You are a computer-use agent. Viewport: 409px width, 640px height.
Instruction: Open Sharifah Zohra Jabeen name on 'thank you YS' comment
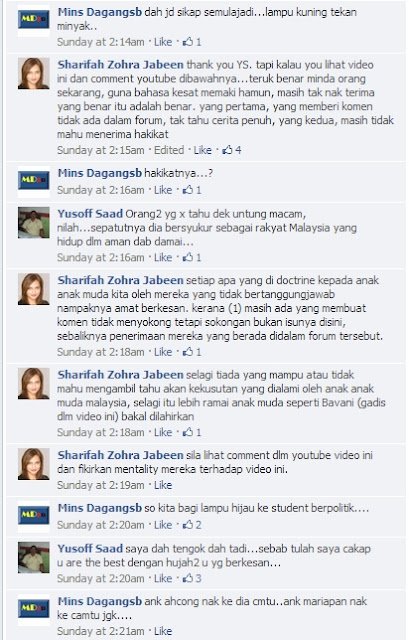tap(120, 64)
